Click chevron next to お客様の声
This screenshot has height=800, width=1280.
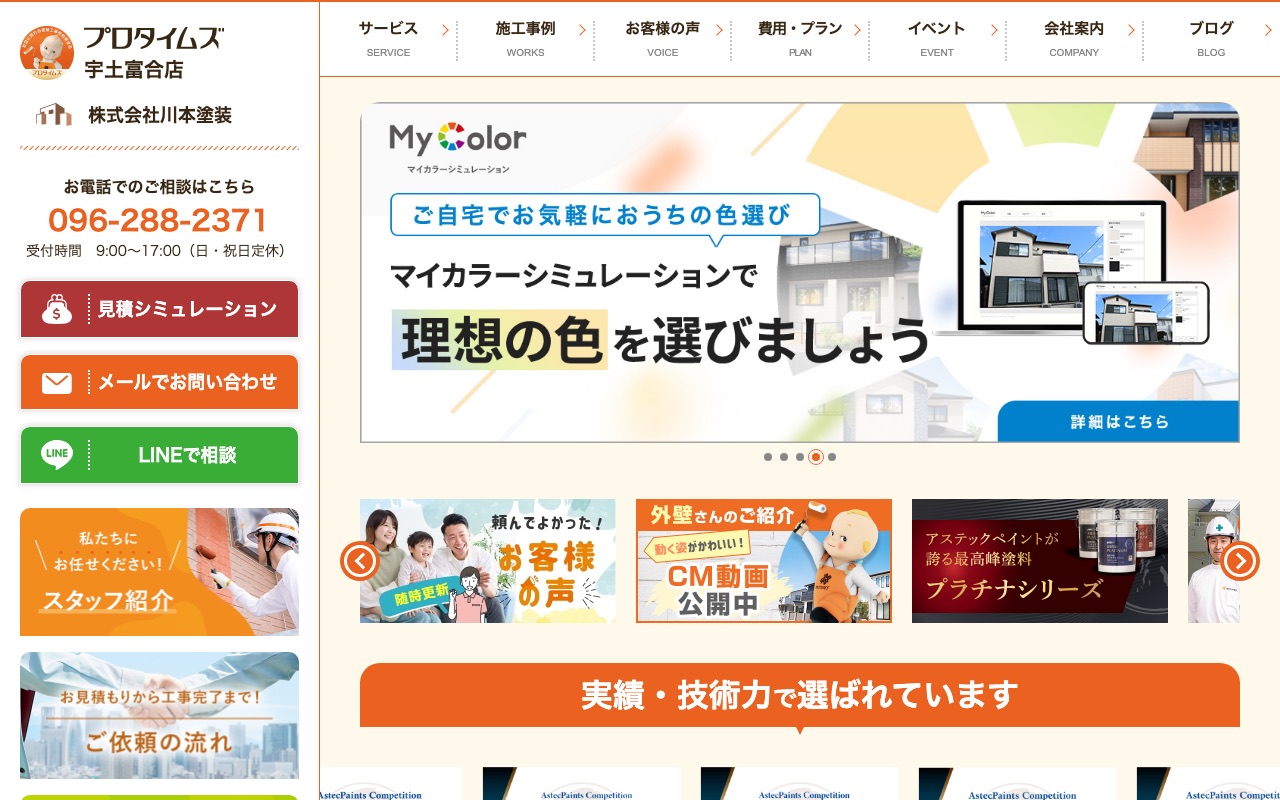(x=719, y=30)
